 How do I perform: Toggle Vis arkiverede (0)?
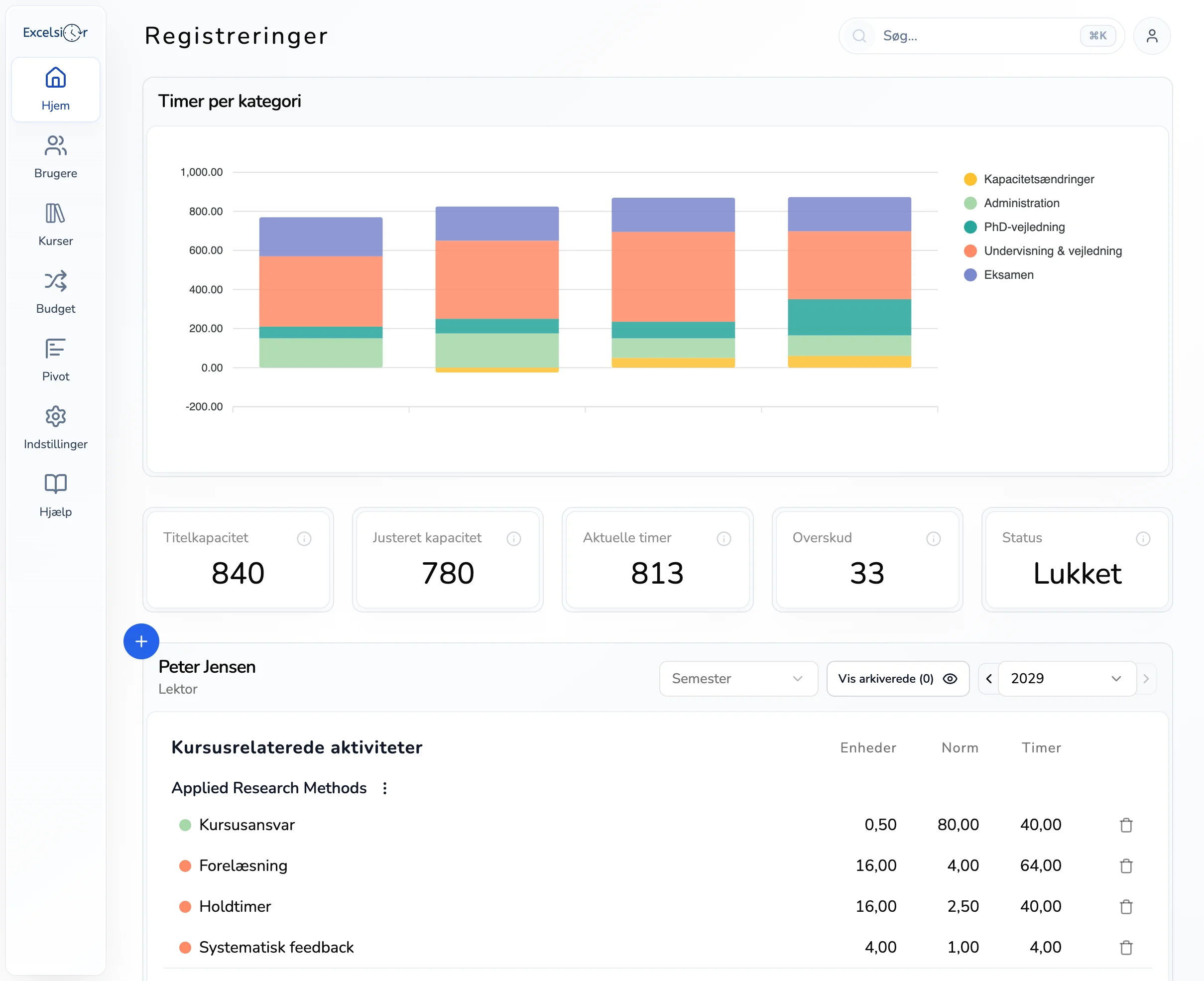[x=898, y=679]
